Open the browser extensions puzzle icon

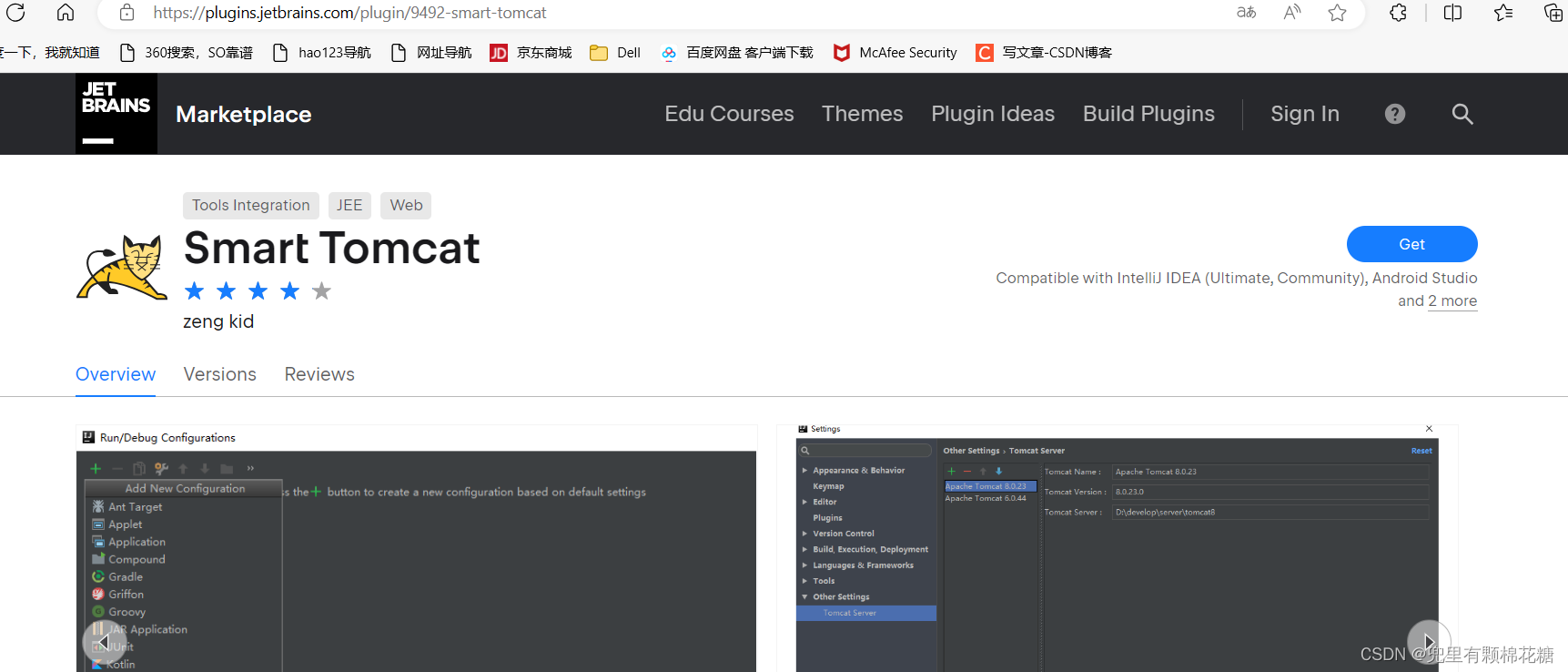1399,12
